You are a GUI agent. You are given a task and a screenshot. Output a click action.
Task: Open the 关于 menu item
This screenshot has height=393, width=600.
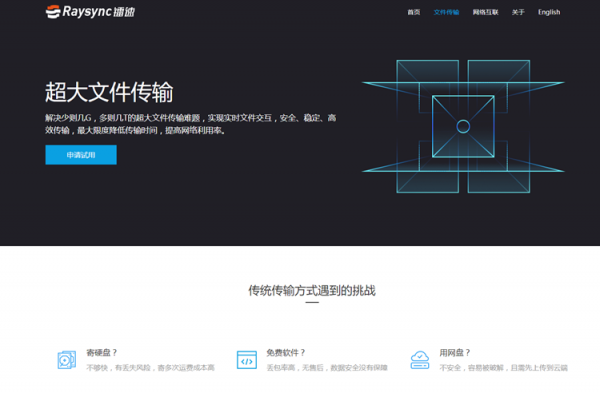[518, 12]
